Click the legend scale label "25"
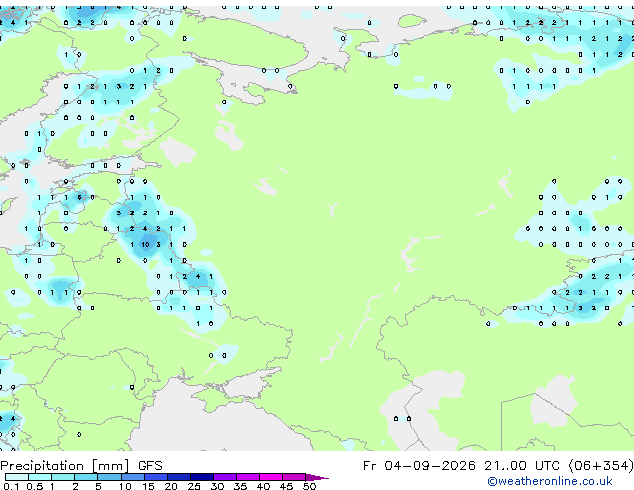634x490 pixels. [x=194, y=486]
